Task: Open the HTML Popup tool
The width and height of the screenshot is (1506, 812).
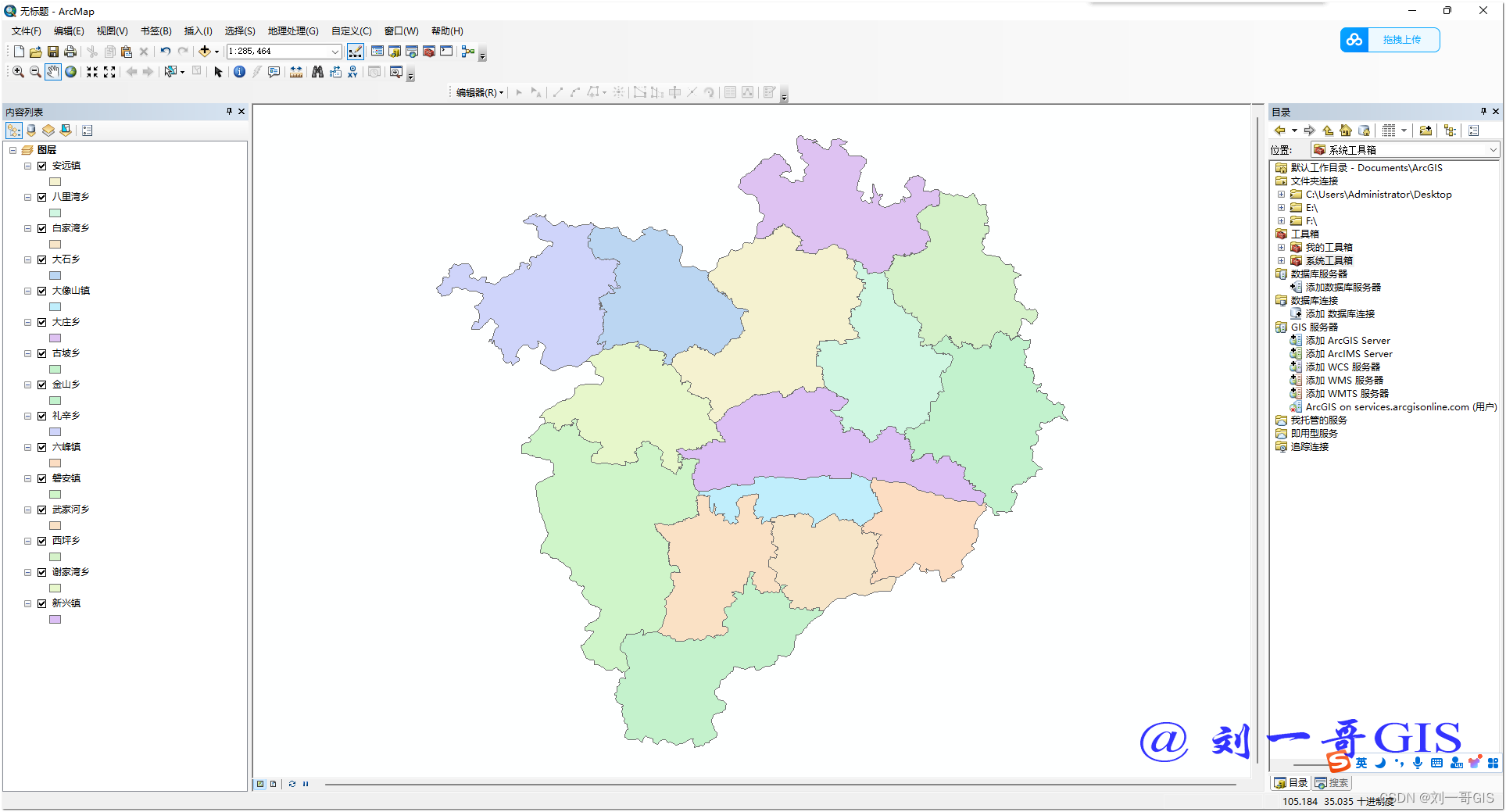Action: pyautogui.click(x=274, y=72)
